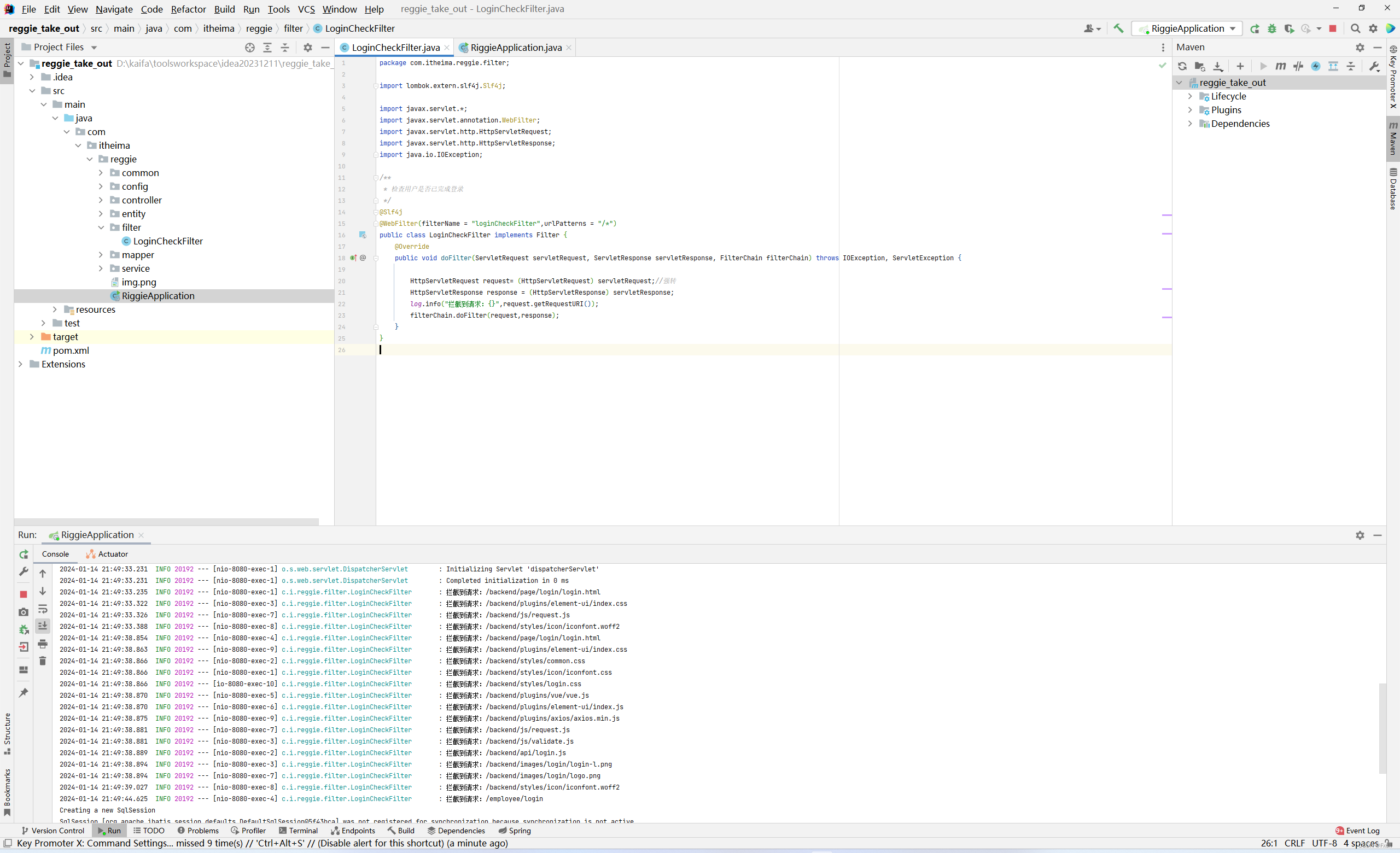1400x853 pixels.
Task: Click the Print console output icon
Action: 43,644
